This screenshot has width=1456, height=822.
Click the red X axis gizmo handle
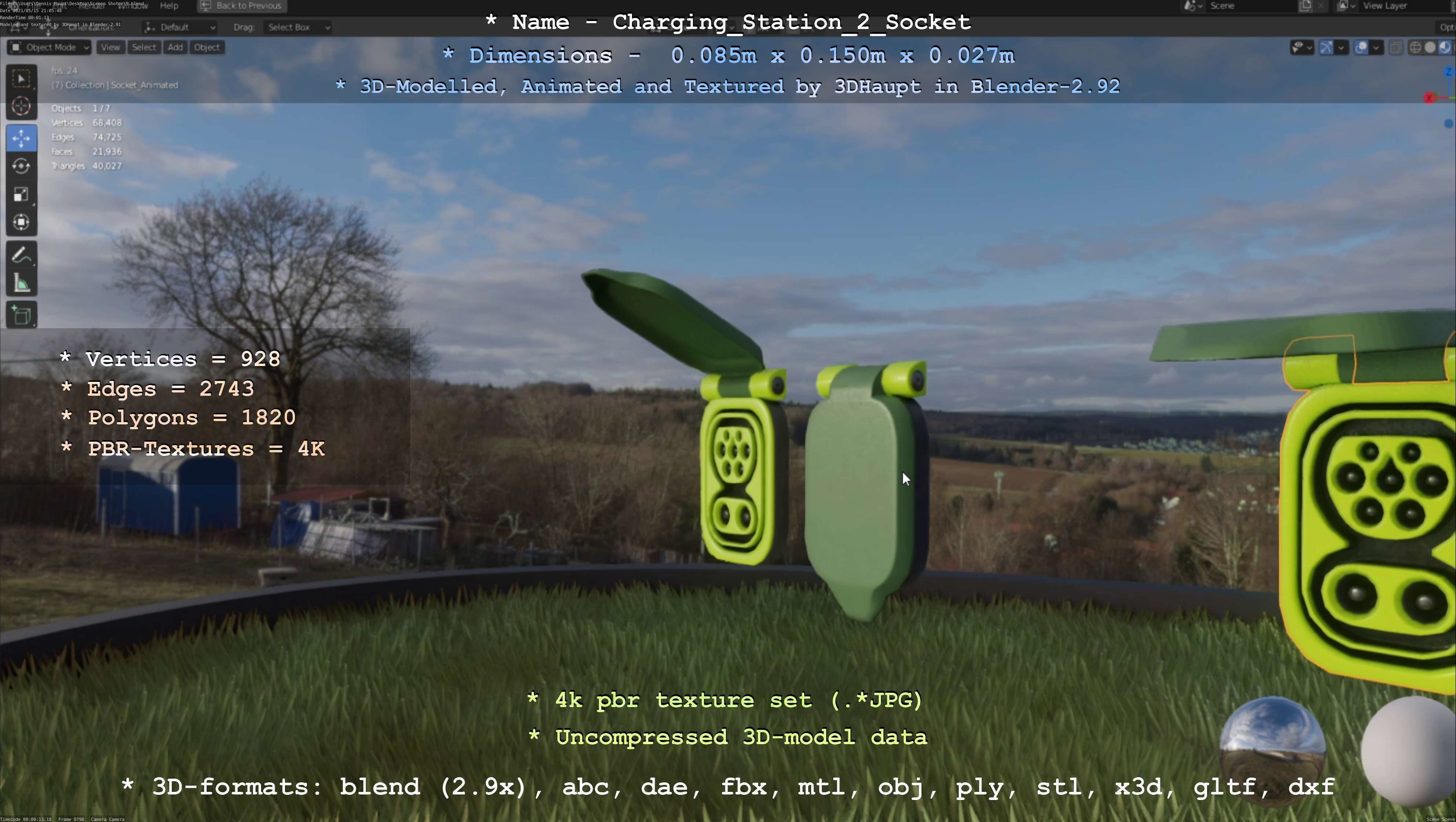(x=1429, y=98)
